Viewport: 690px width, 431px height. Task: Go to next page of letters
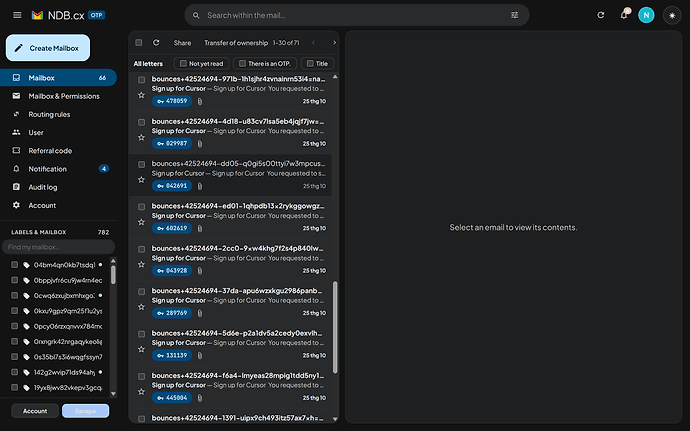tap(334, 43)
